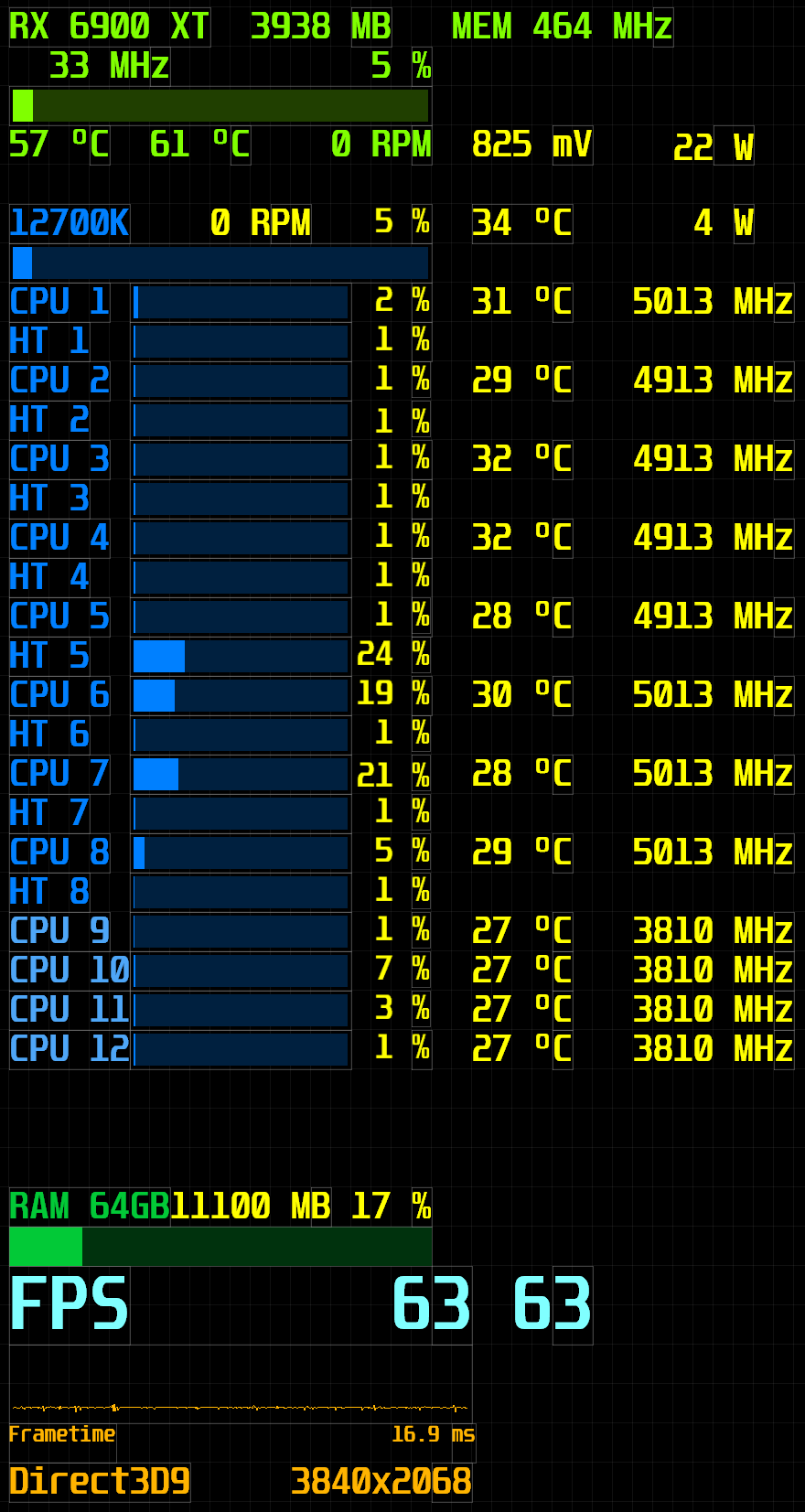Screen dimensions: 805x1512
Task: Select the 33 MHz GPU clock value
Action: point(110,66)
